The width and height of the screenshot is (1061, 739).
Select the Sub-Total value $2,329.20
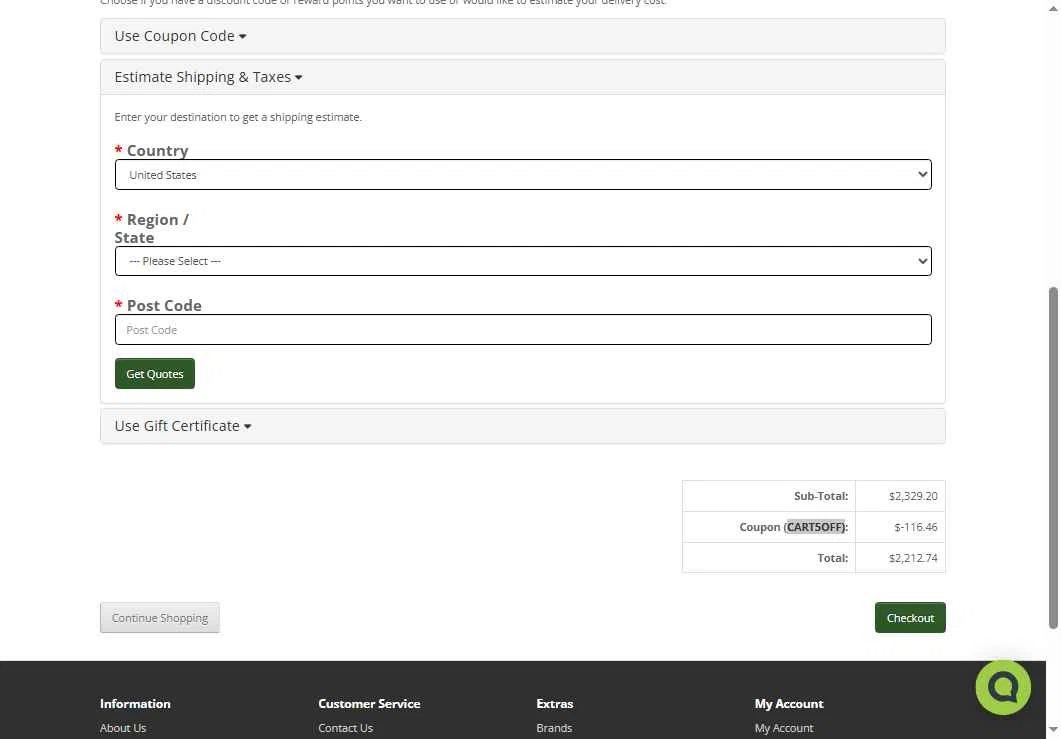(913, 496)
